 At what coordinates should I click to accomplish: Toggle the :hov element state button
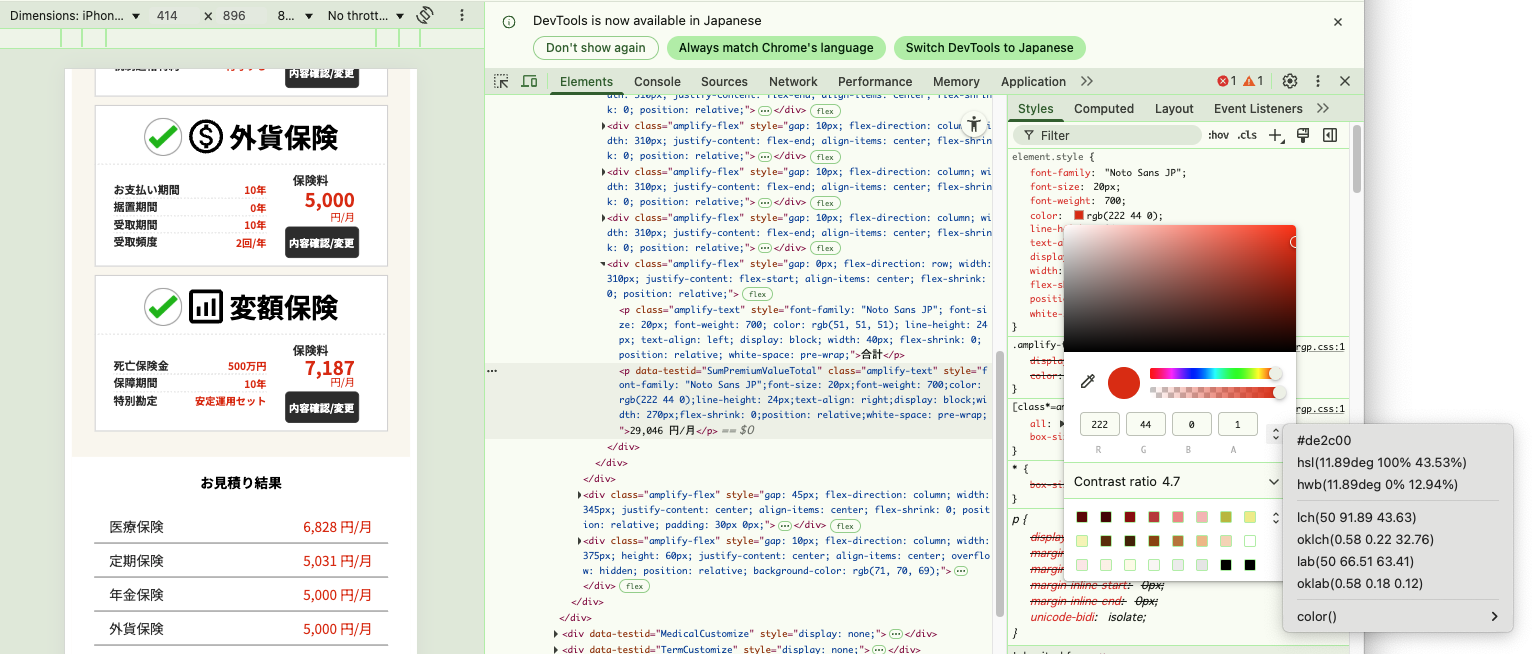(x=1218, y=135)
